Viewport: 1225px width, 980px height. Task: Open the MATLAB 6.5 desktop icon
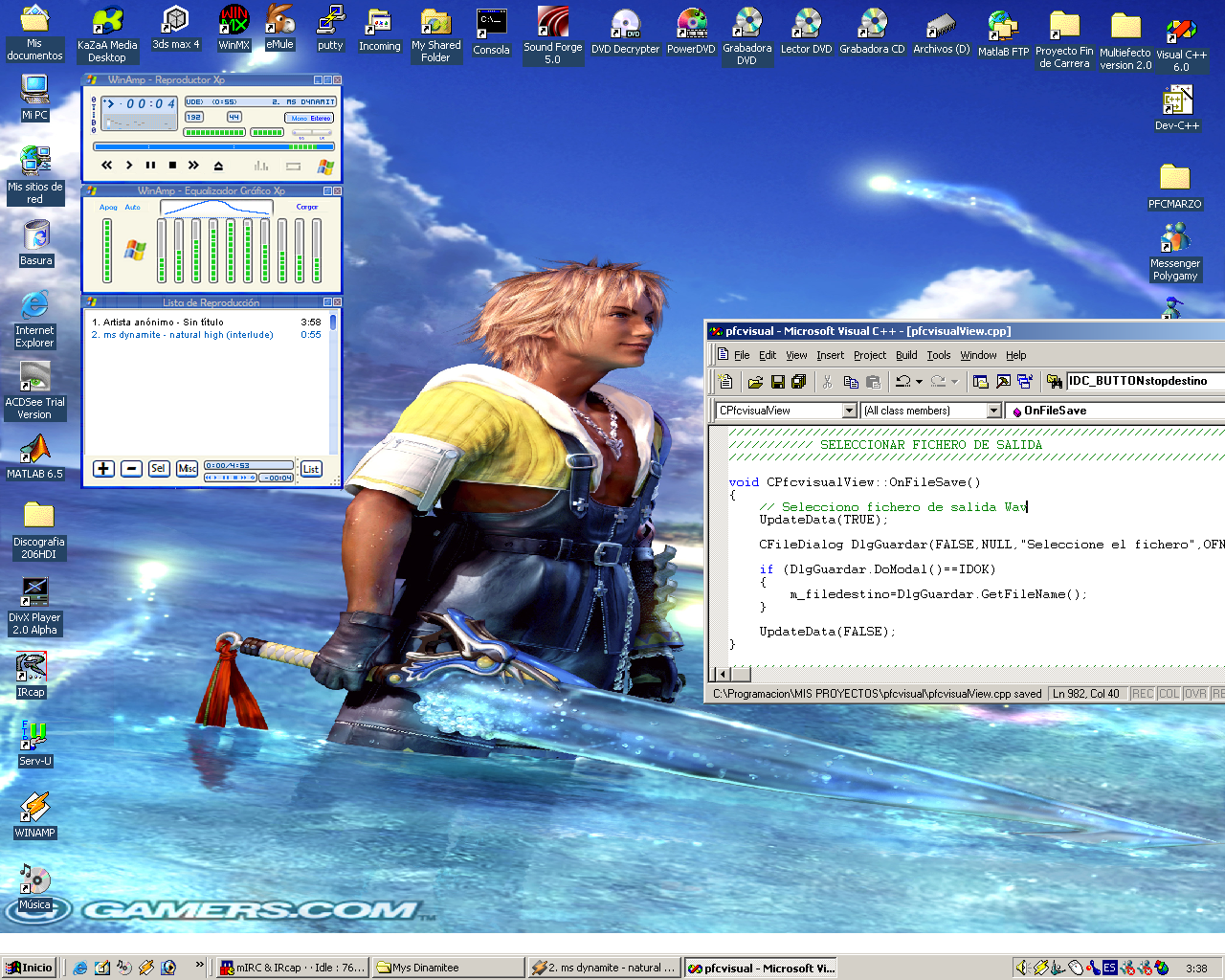[34, 456]
